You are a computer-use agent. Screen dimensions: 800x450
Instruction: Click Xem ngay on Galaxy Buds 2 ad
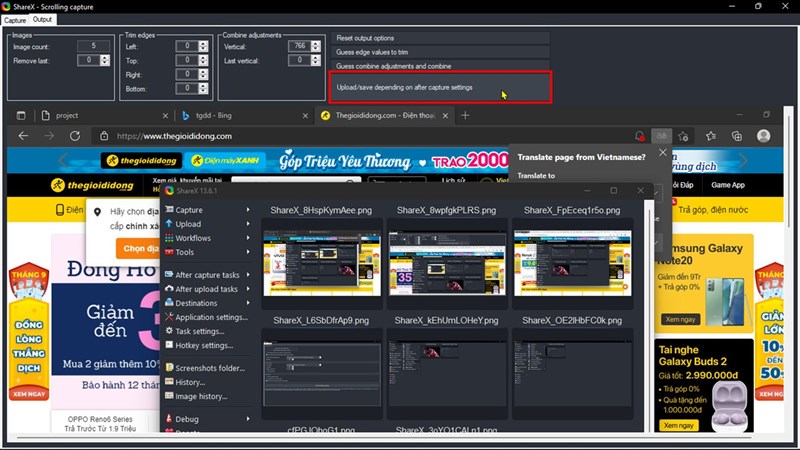tap(678, 425)
